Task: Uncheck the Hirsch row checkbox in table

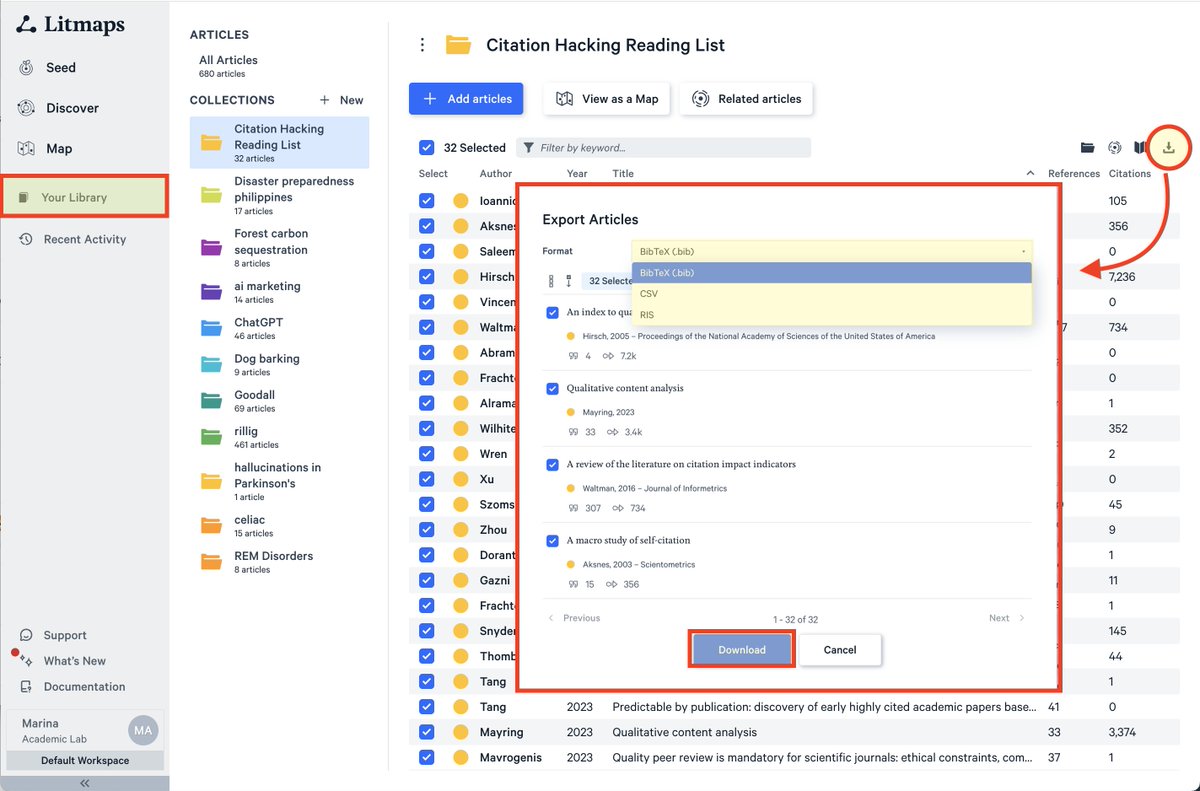Action: tap(427, 277)
